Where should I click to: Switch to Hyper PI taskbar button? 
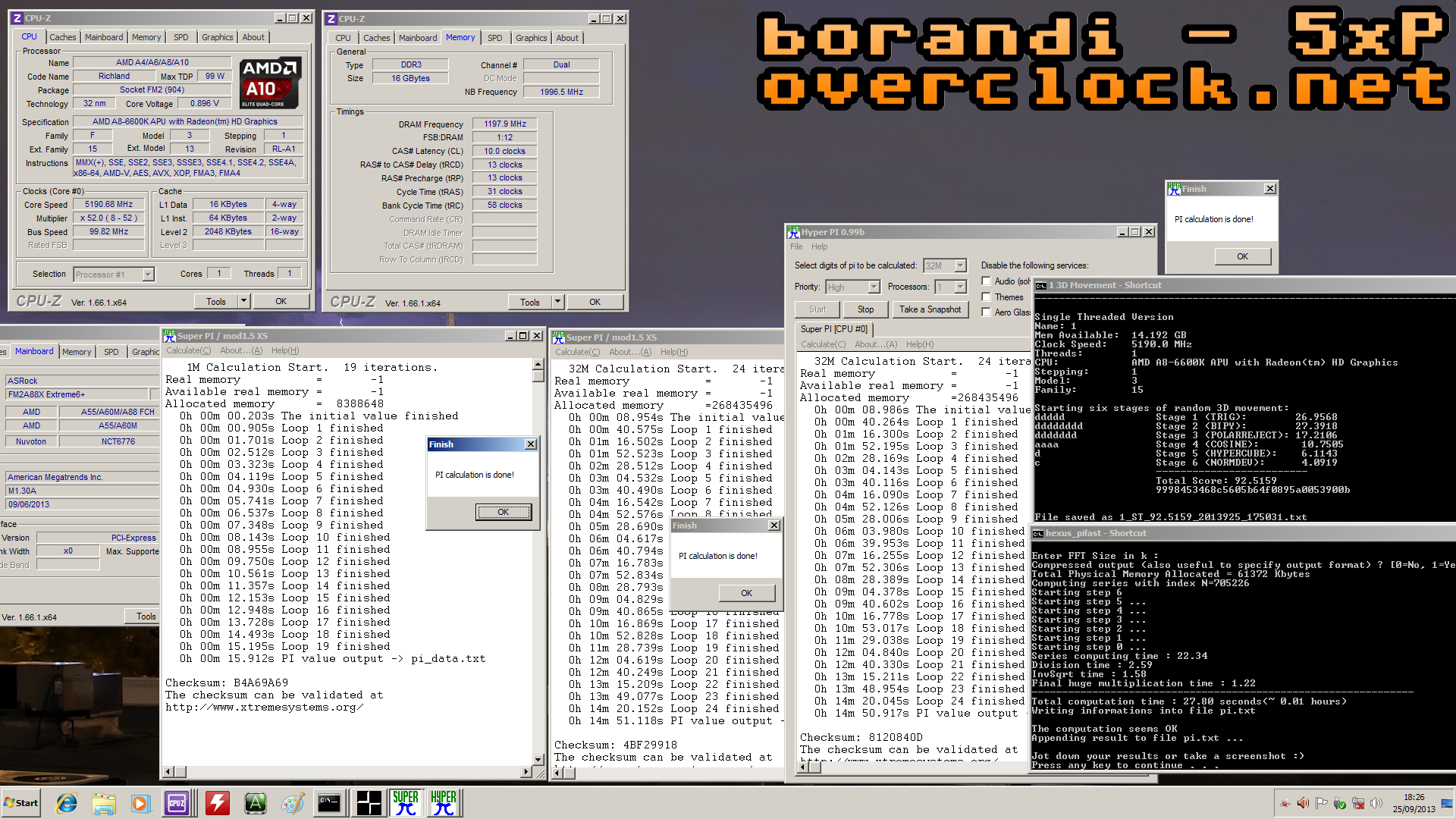[444, 802]
